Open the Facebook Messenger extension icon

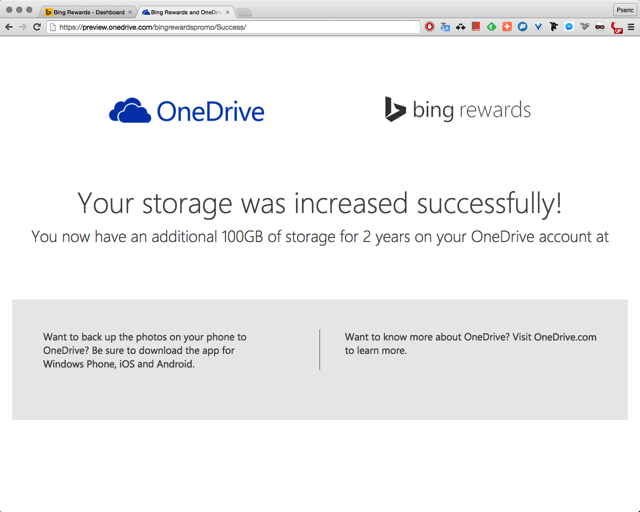569,27
